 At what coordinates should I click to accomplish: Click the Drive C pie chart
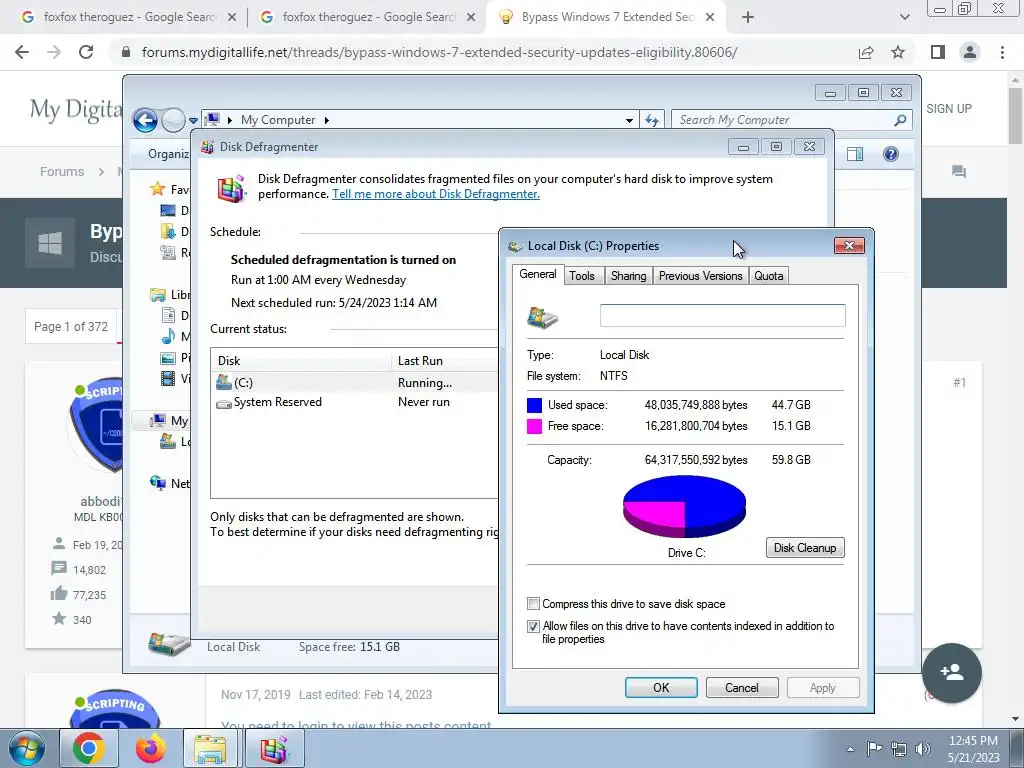pyautogui.click(x=684, y=506)
